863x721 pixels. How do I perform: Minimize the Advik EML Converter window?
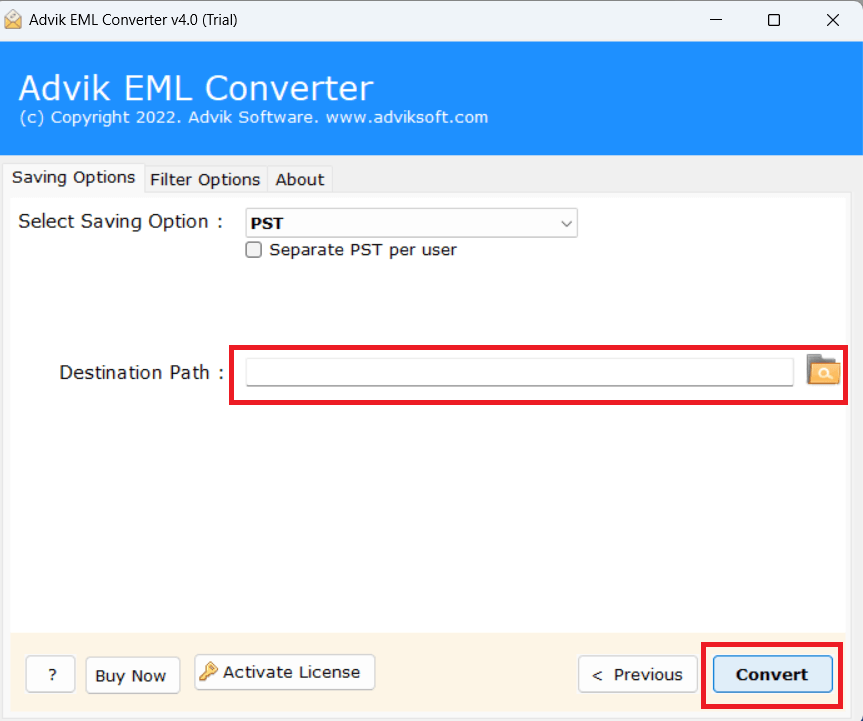click(715, 20)
